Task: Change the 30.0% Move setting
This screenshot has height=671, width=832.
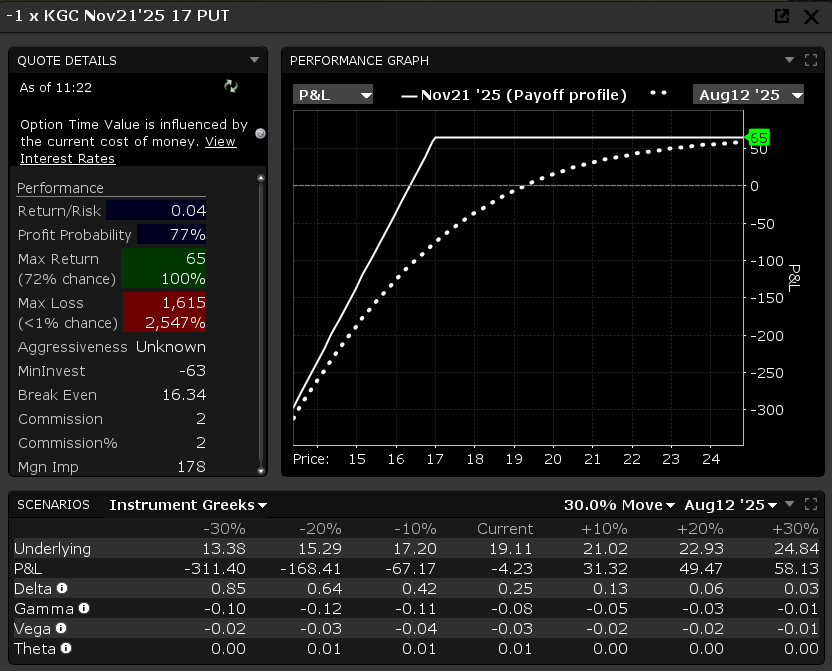Action: (619, 505)
